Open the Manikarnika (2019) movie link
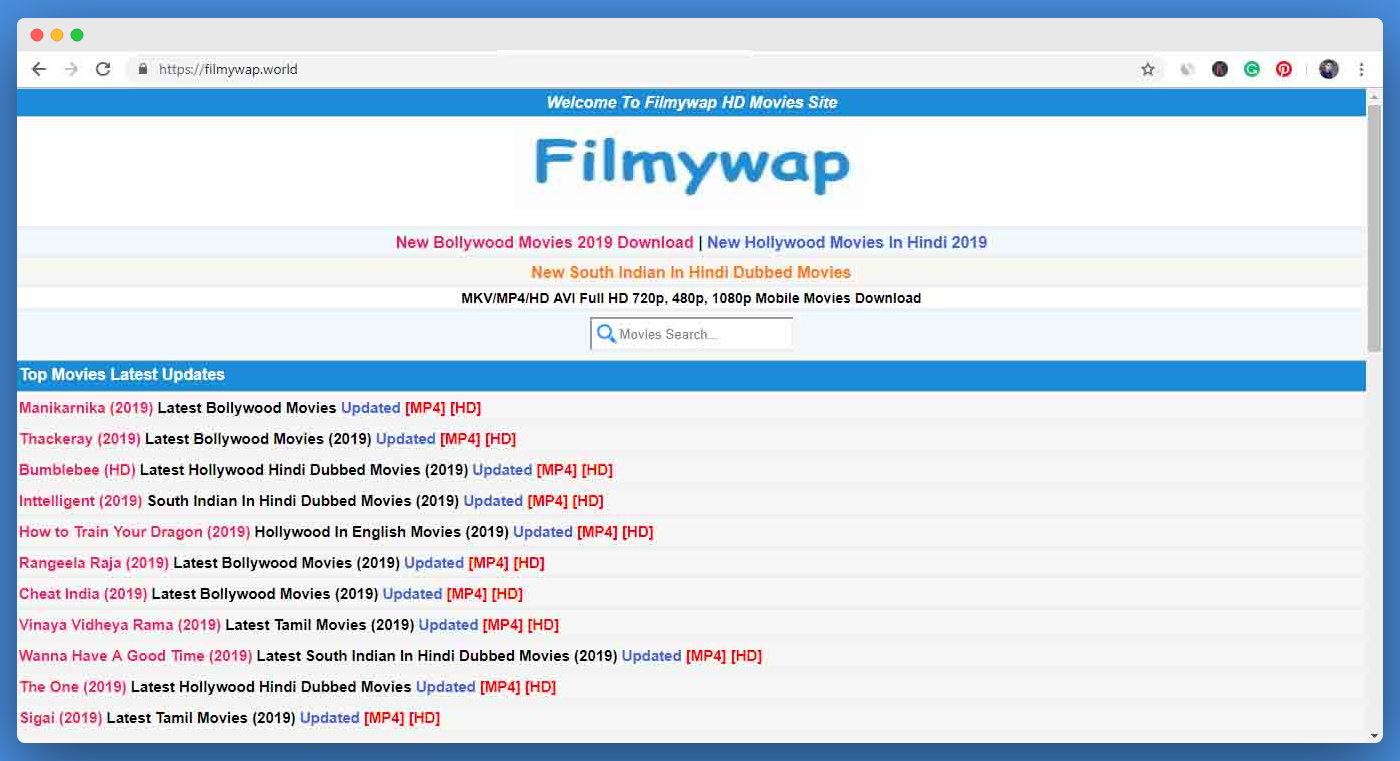The image size is (1400, 761). (86, 408)
